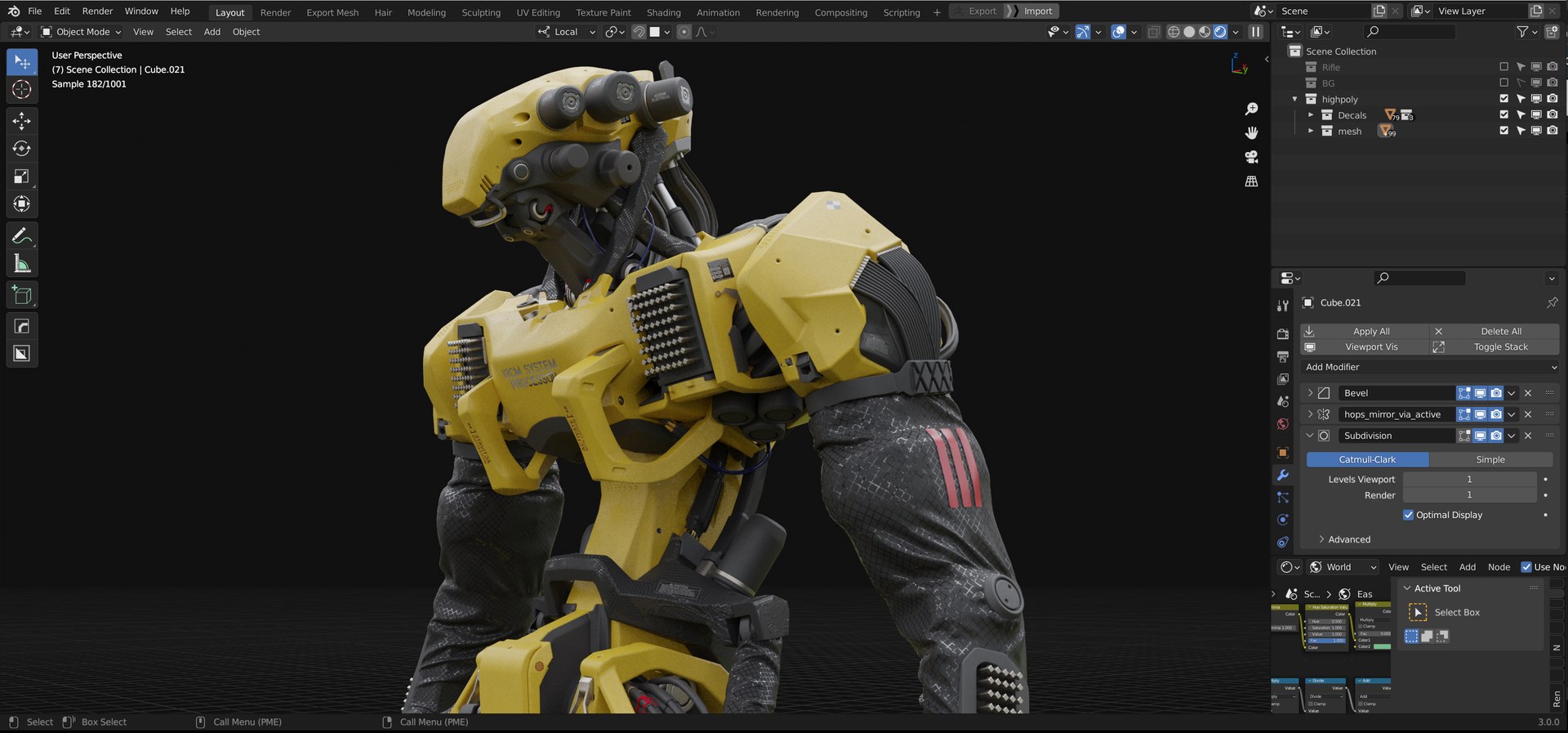1568x733 pixels.
Task: Switch to the UV Editing workspace tab
Action: 538,12
